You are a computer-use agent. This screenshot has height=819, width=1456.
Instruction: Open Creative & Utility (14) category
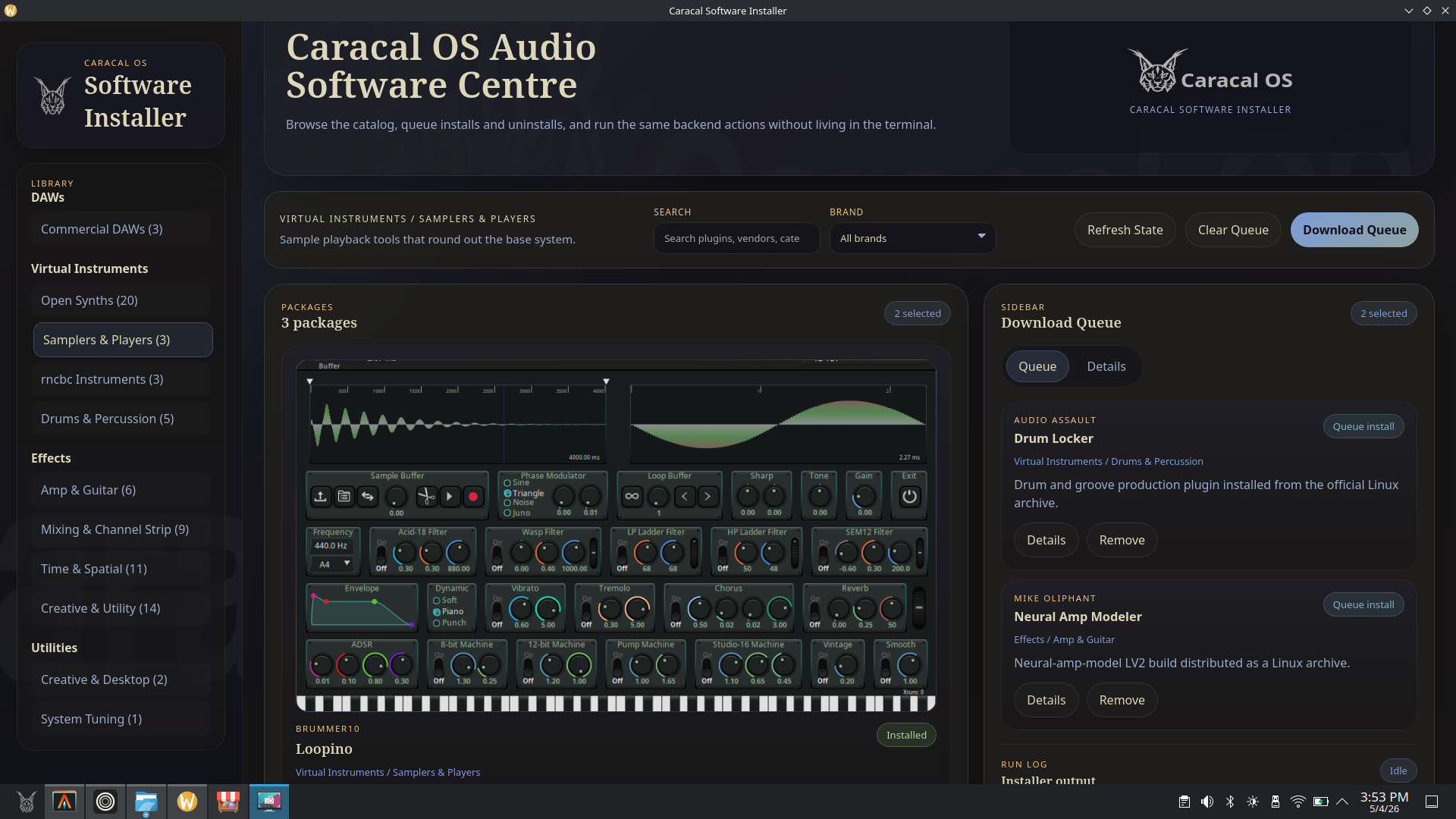121,608
